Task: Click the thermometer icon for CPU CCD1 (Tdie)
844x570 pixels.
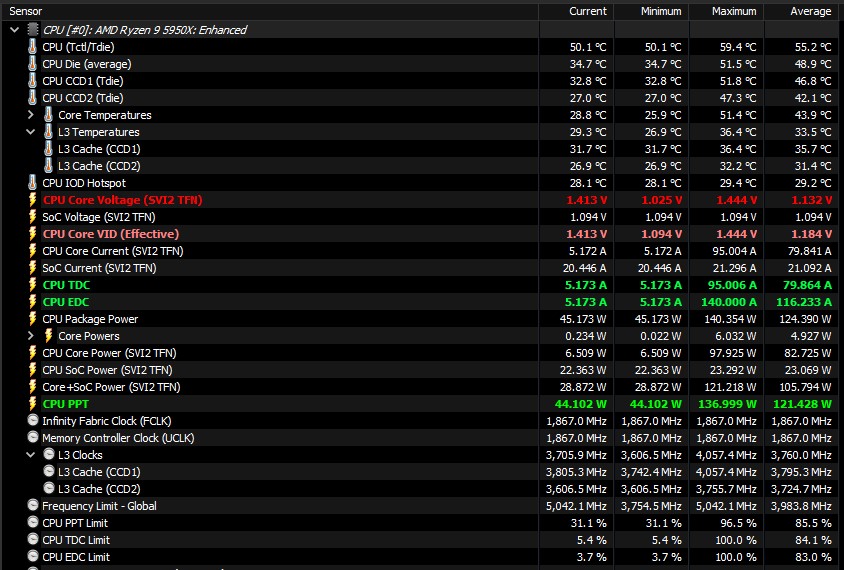Action: point(32,81)
